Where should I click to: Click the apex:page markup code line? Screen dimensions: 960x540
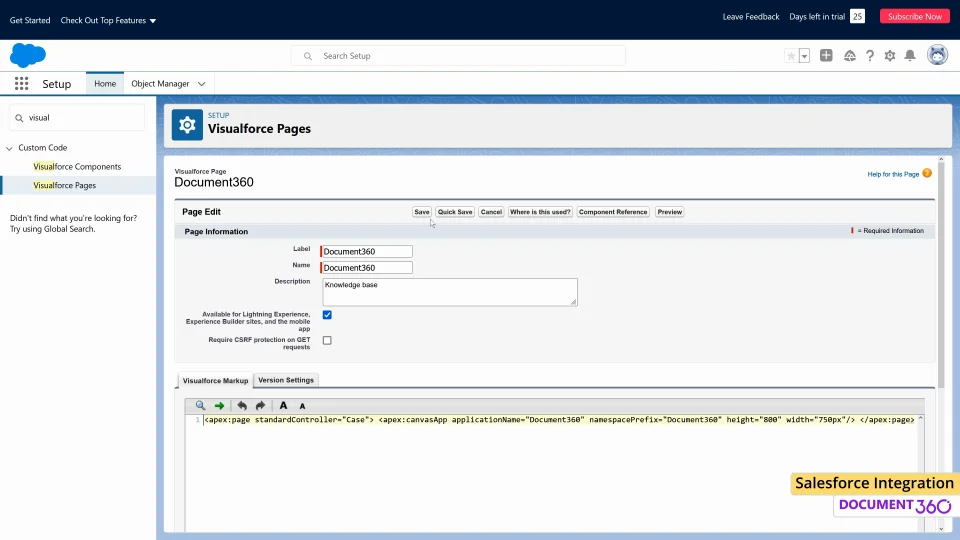(x=559, y=420)
